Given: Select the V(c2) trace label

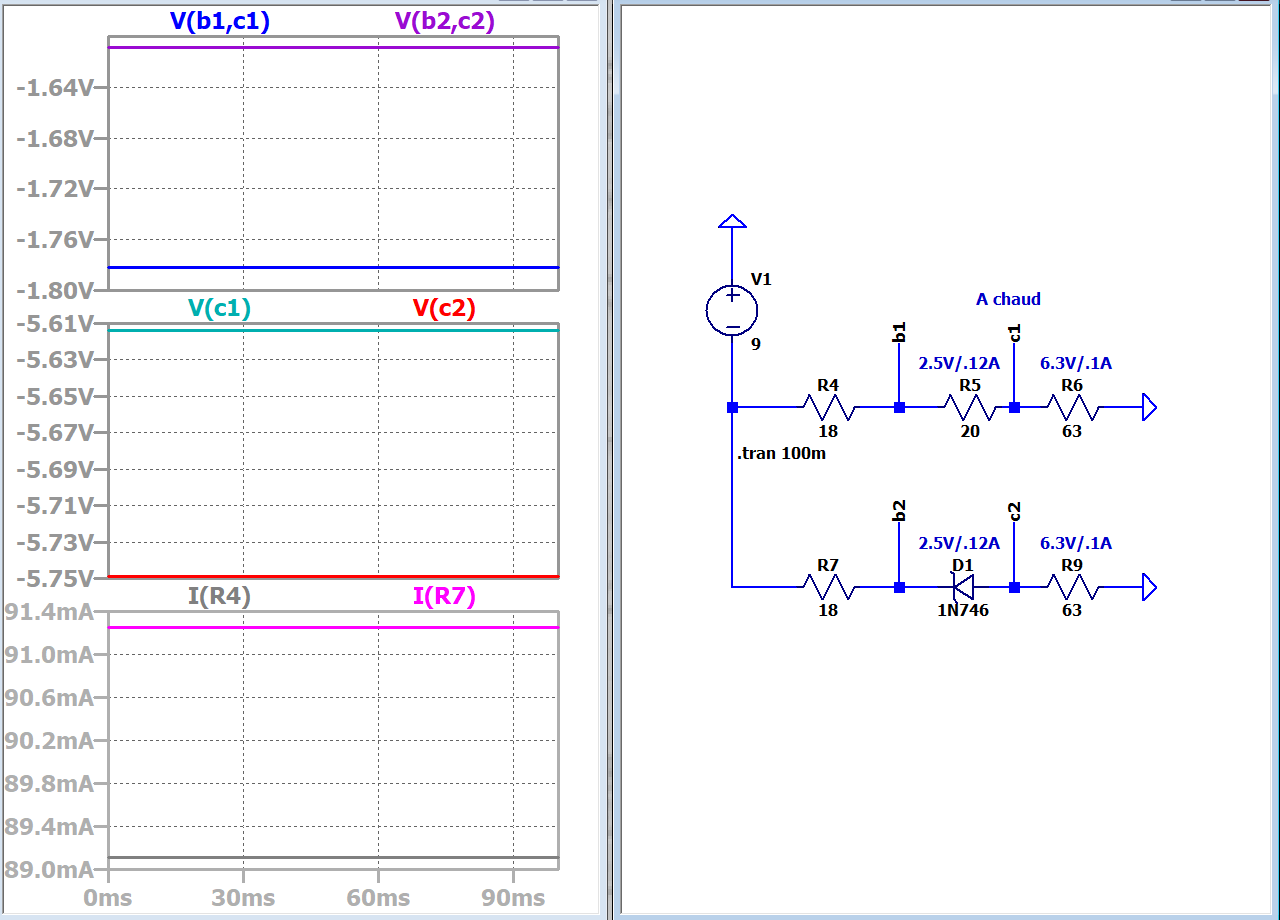Looking at the screenshot, I should coord(444,309).
